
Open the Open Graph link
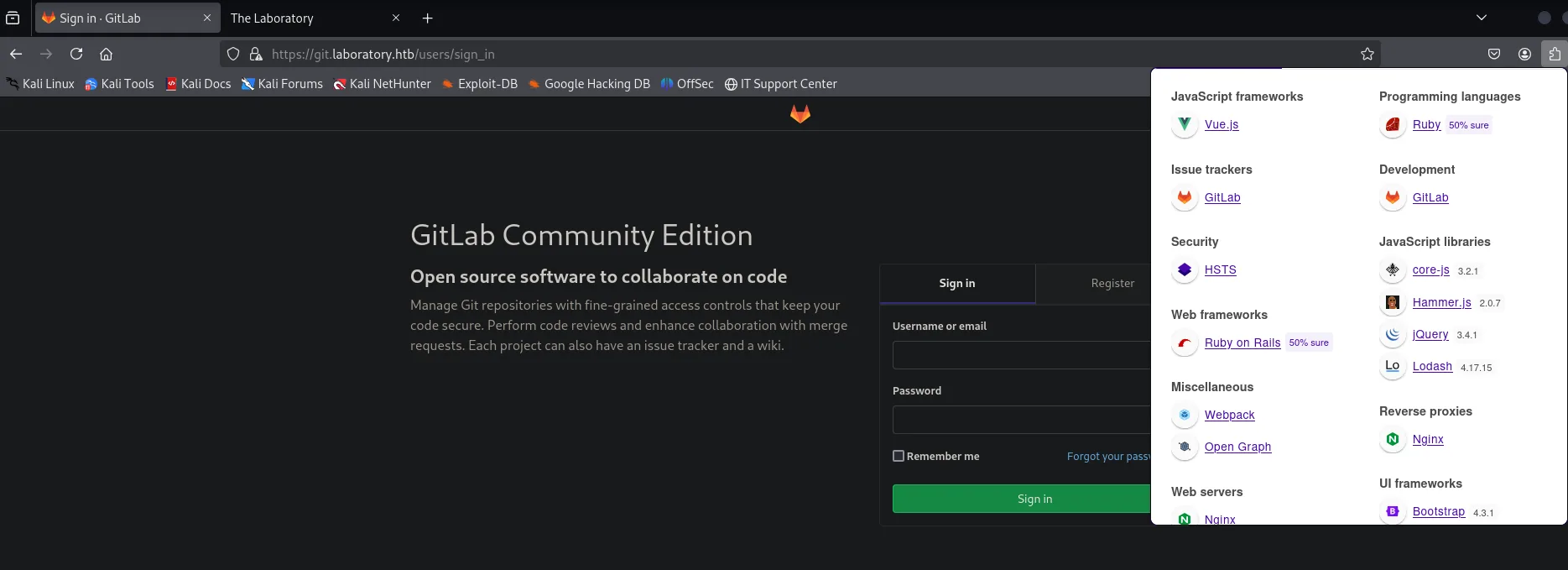click(1238, 447)
